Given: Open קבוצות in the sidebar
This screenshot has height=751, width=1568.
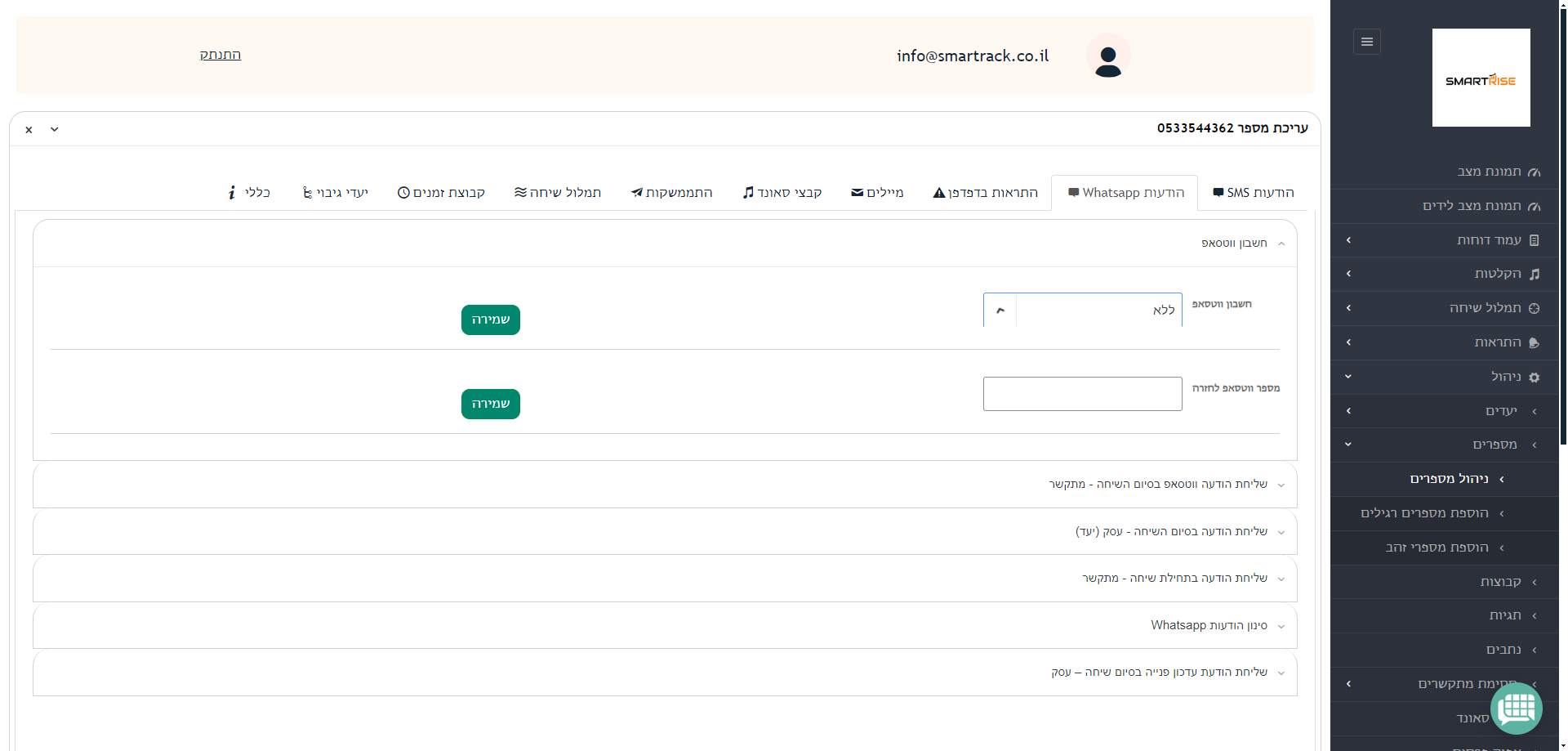Looking at the screenshot, I should pos(1444,582).
